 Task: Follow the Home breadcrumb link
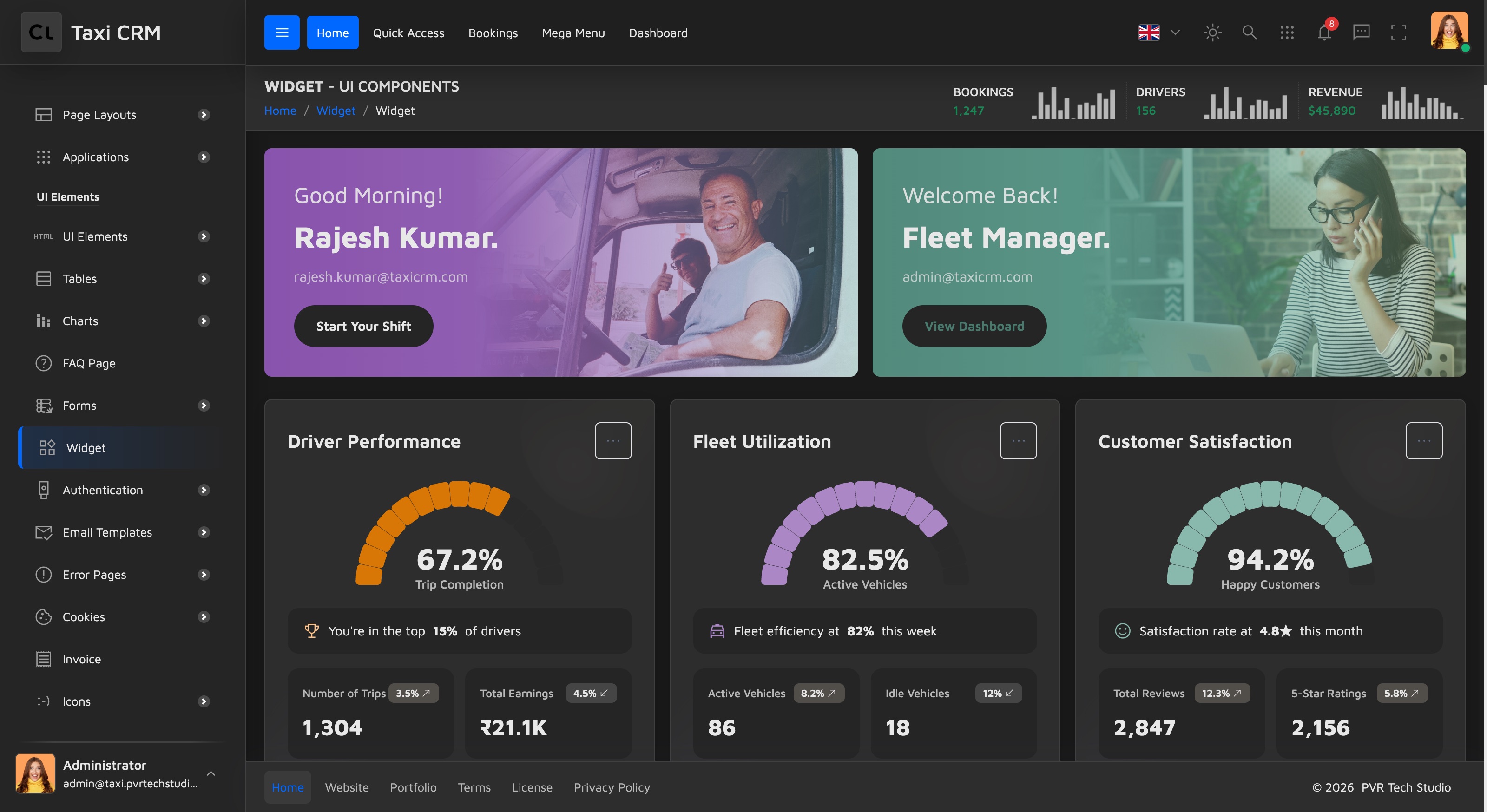tap(280, 111)
